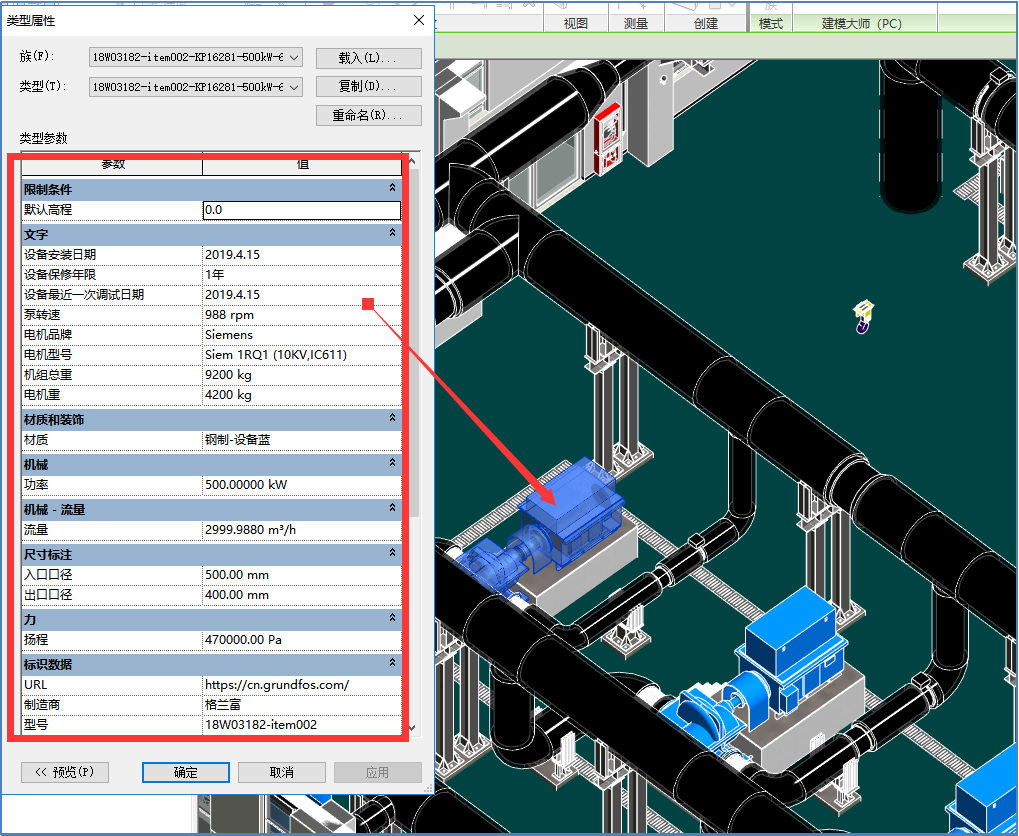This screenshot has width=1019, height=836.
Task: Open the 类型(T) type dropdown
Action: point(293,87)
